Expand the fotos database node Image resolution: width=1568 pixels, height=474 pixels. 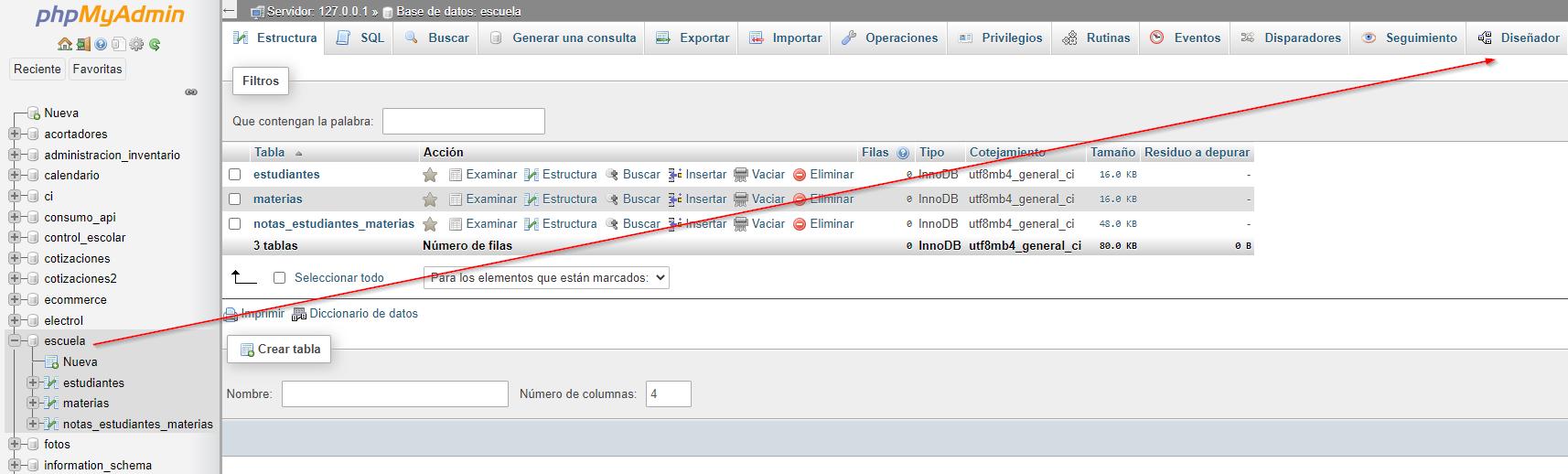coord(15,445)
